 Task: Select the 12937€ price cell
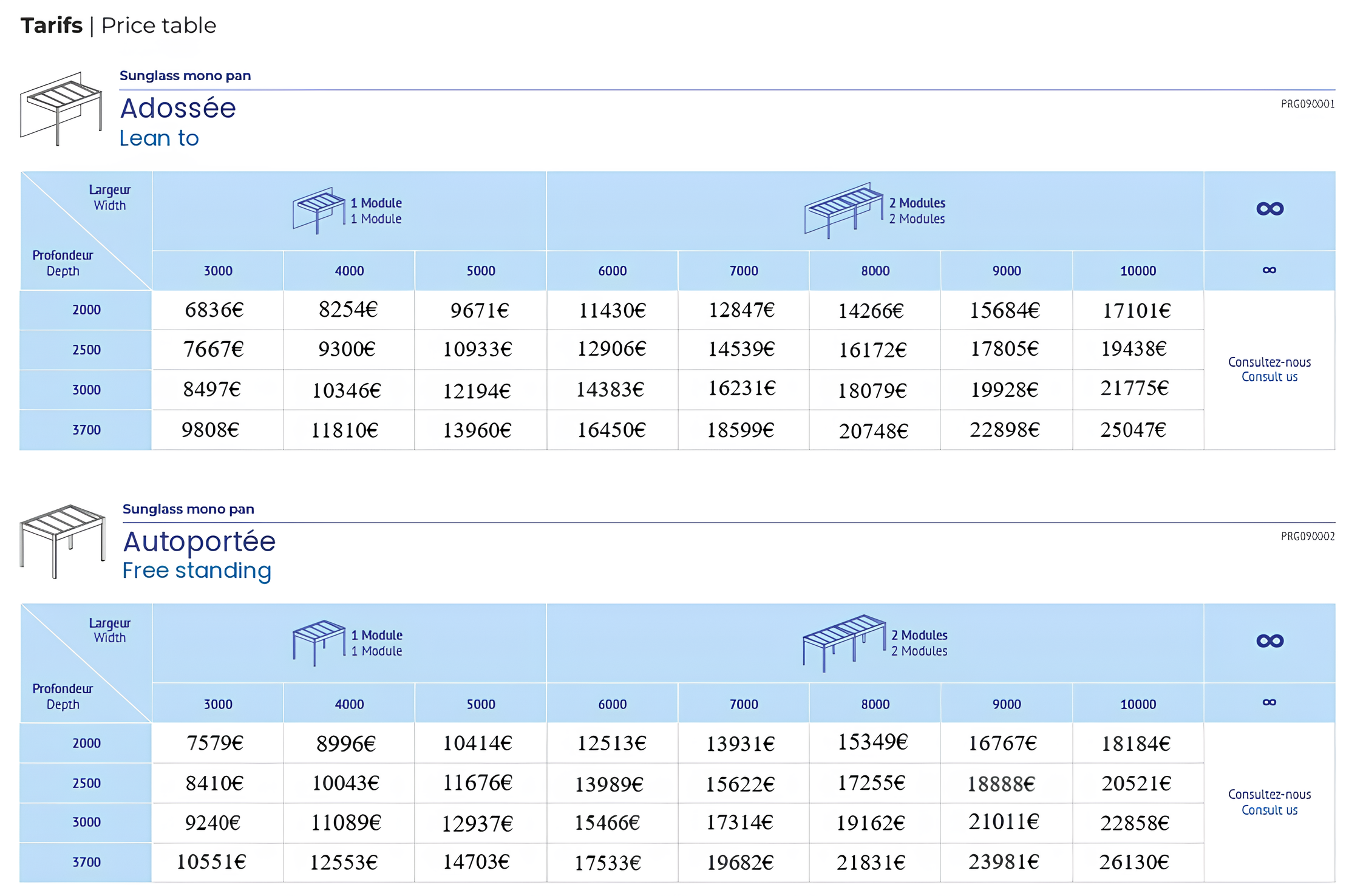coord(480,823)
